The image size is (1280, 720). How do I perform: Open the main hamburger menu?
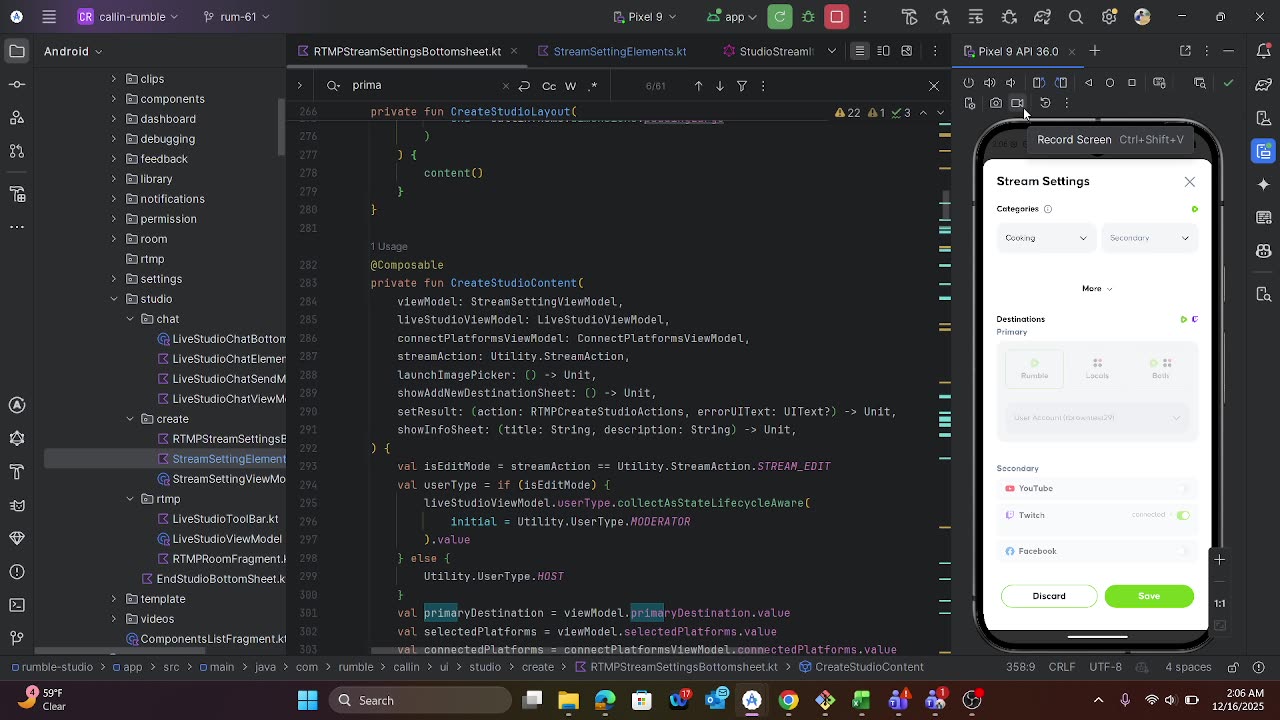click(49, 17)
